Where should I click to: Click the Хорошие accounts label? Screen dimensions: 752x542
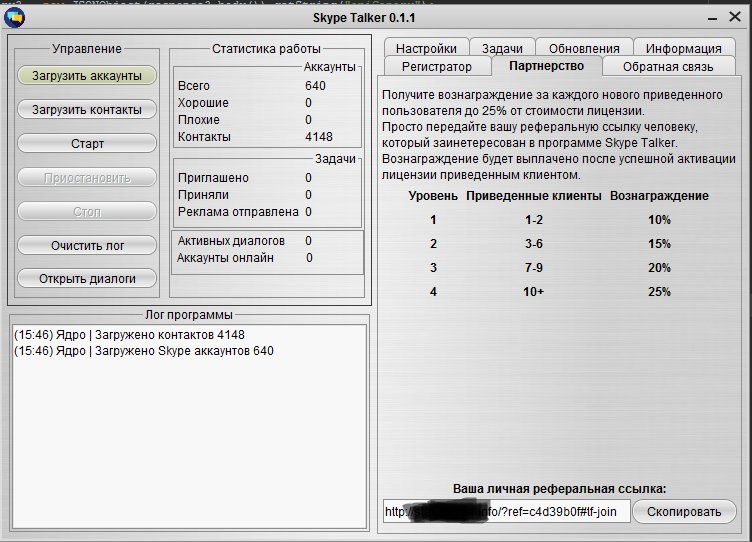pos(203,103)
